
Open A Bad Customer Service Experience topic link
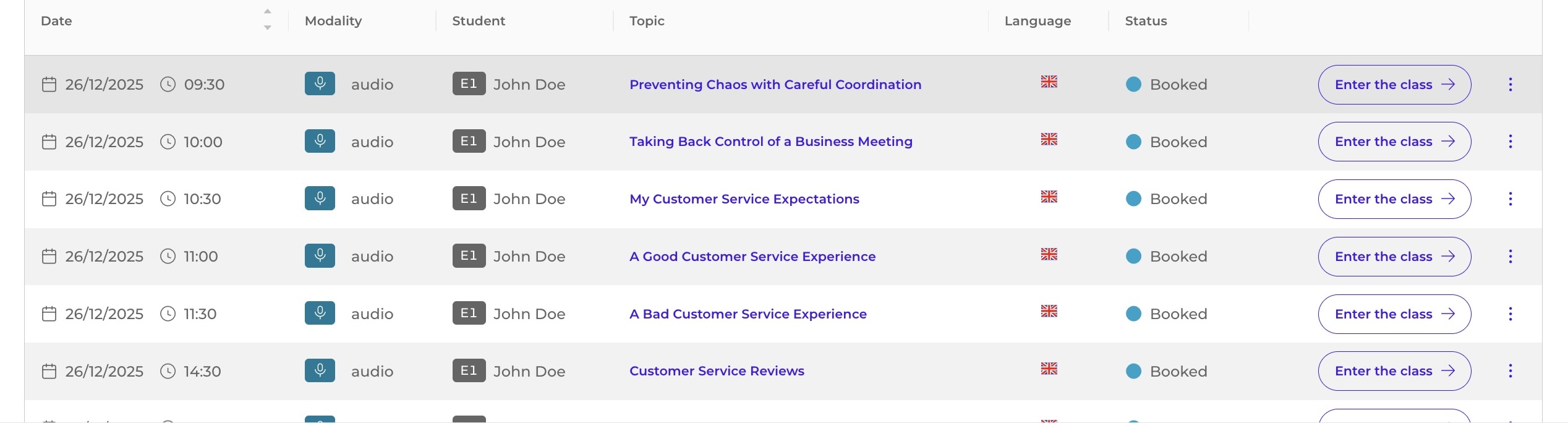(748, 314)
